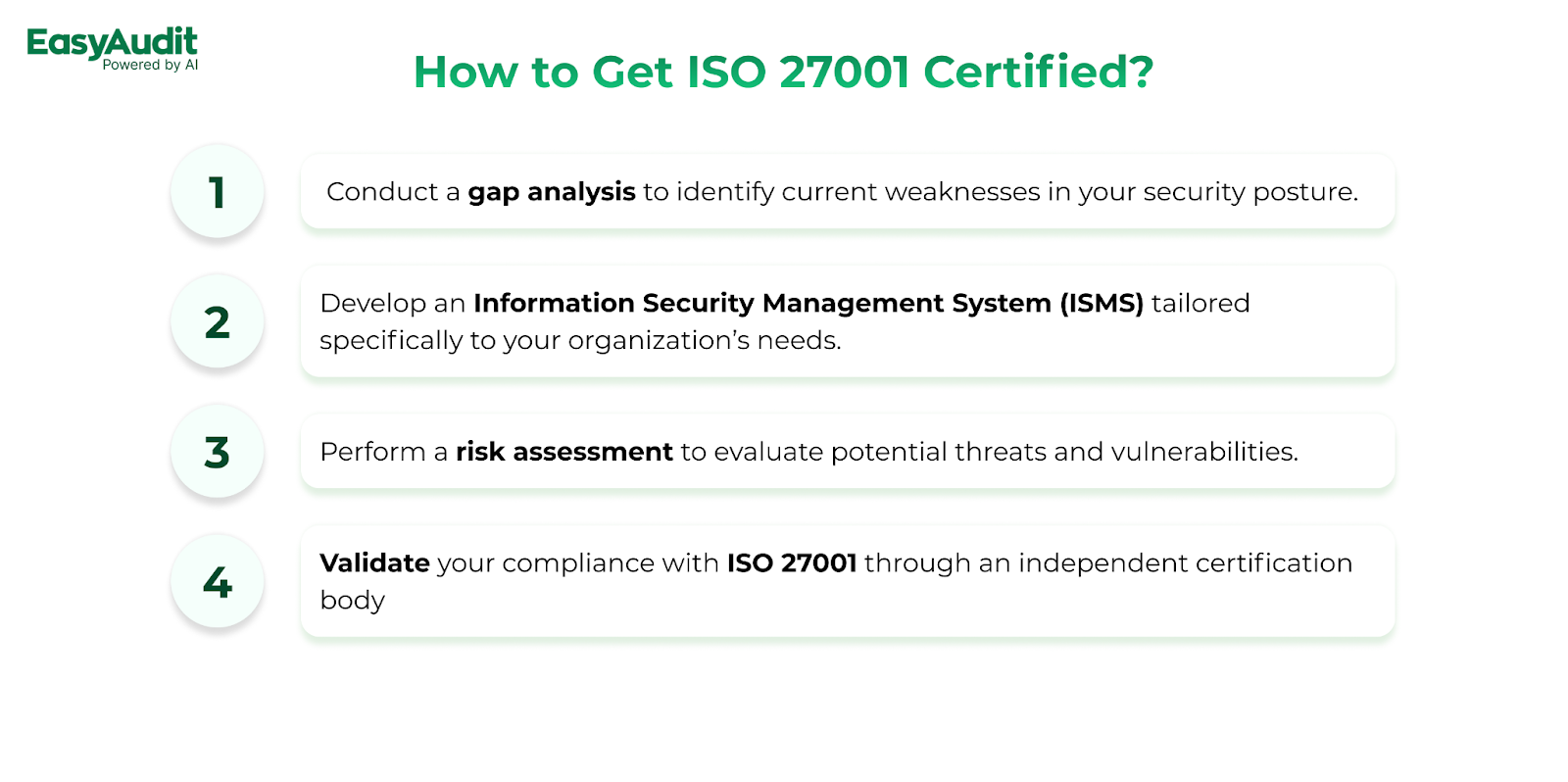Select the number 3 step circle
The width and height of the screenshot is (1568, 782).
click(217, 452)
